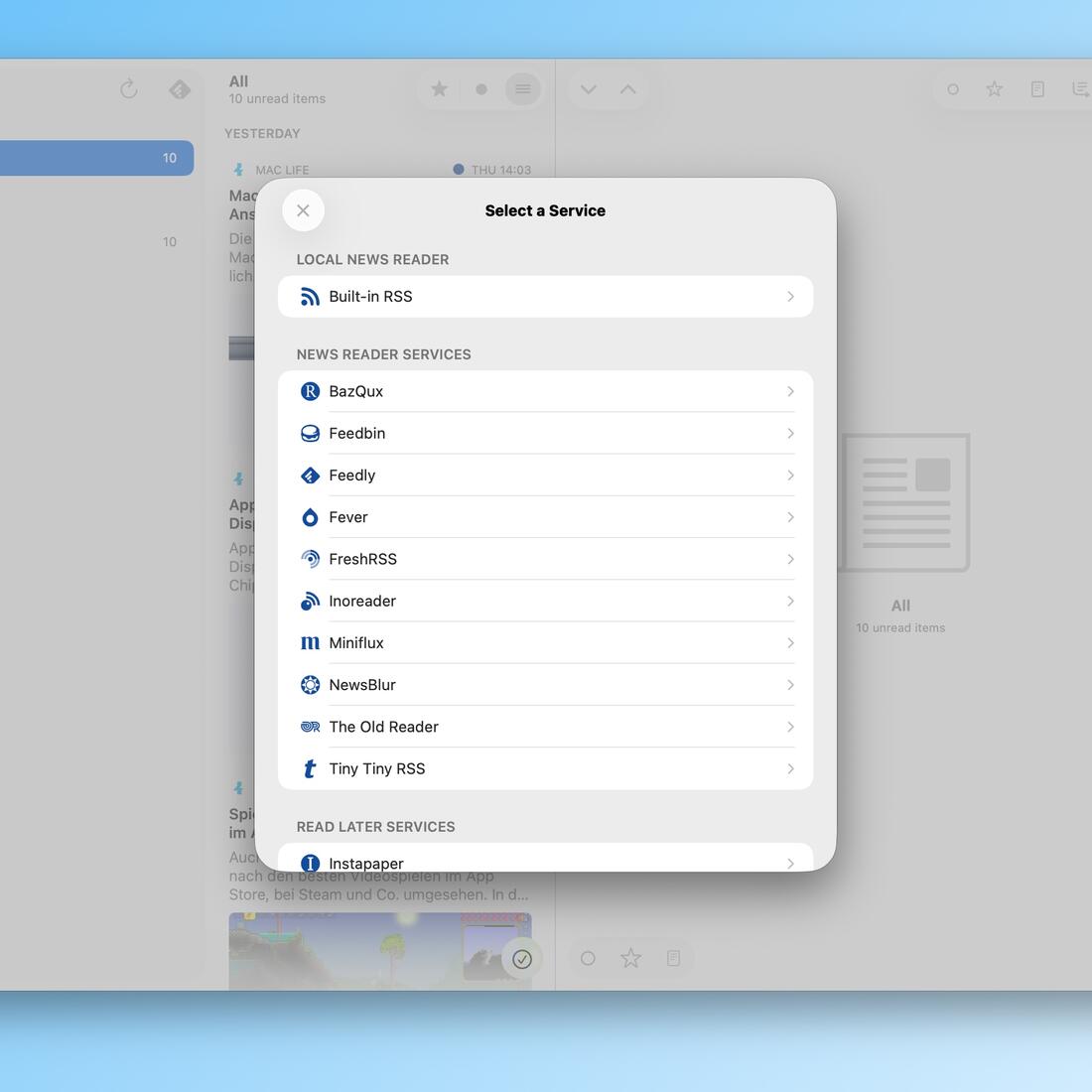The height and width of the screenshot is (1092, 1092).
Task: Select the NewsBlur label
Action: pyautogui.click(x=362, y=685)
